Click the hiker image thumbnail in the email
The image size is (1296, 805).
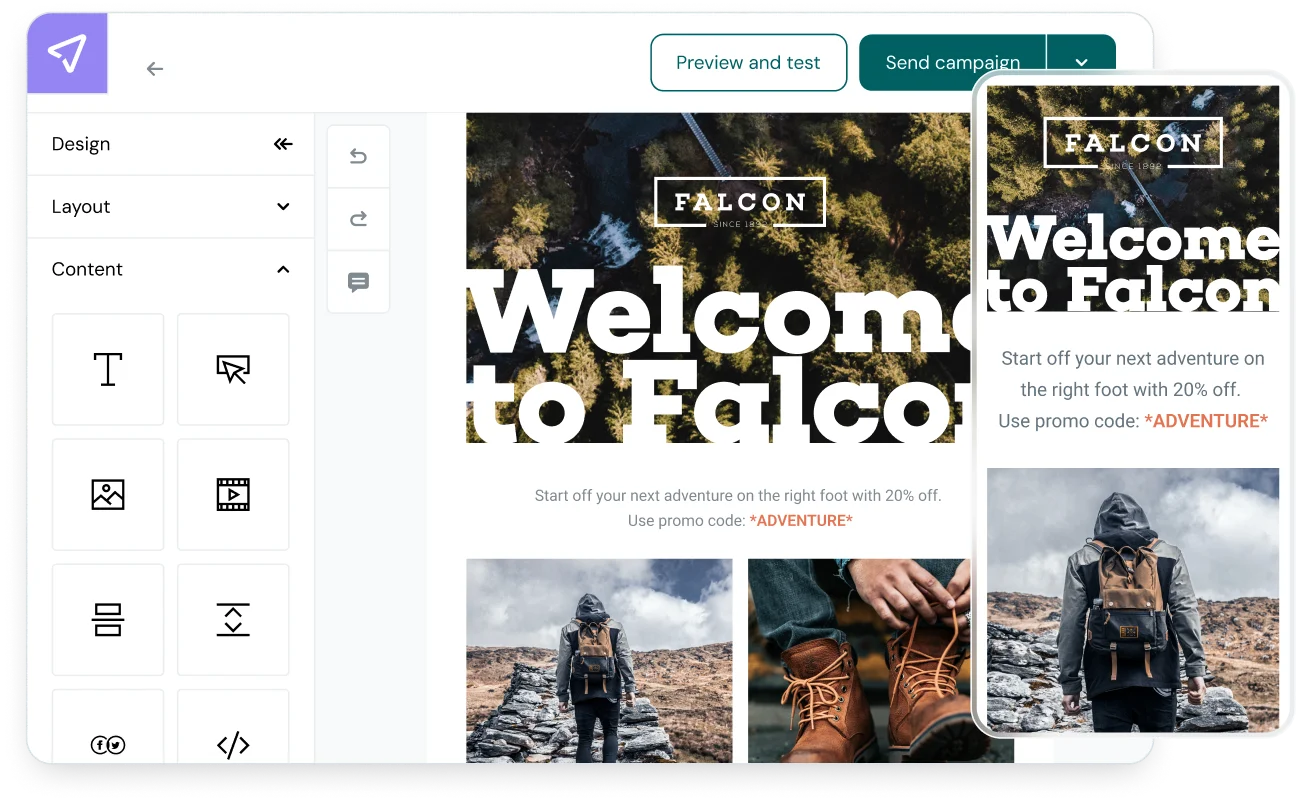(x=598, y=660)
